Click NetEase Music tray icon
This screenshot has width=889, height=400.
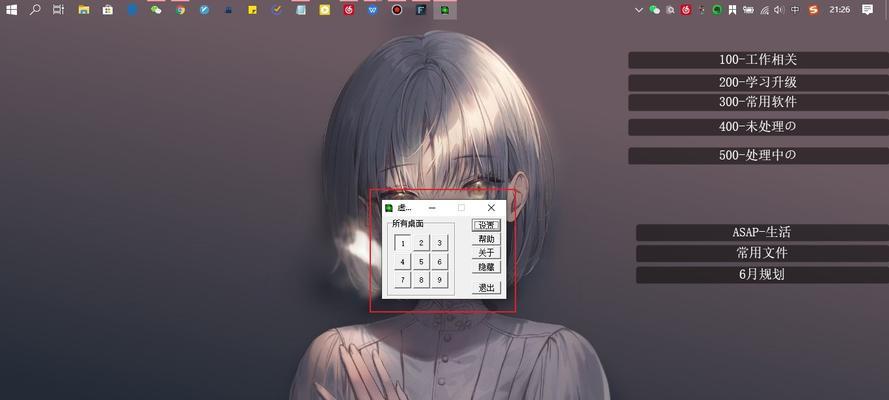686,10
